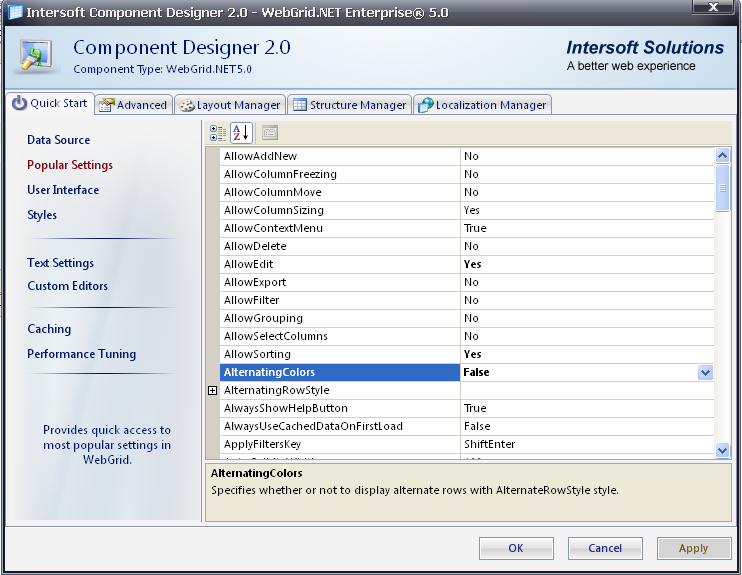Click the Component Designer logo icon in the header
Image resolution: width=742 pixels, height=575 pixels.
(37, 56)
